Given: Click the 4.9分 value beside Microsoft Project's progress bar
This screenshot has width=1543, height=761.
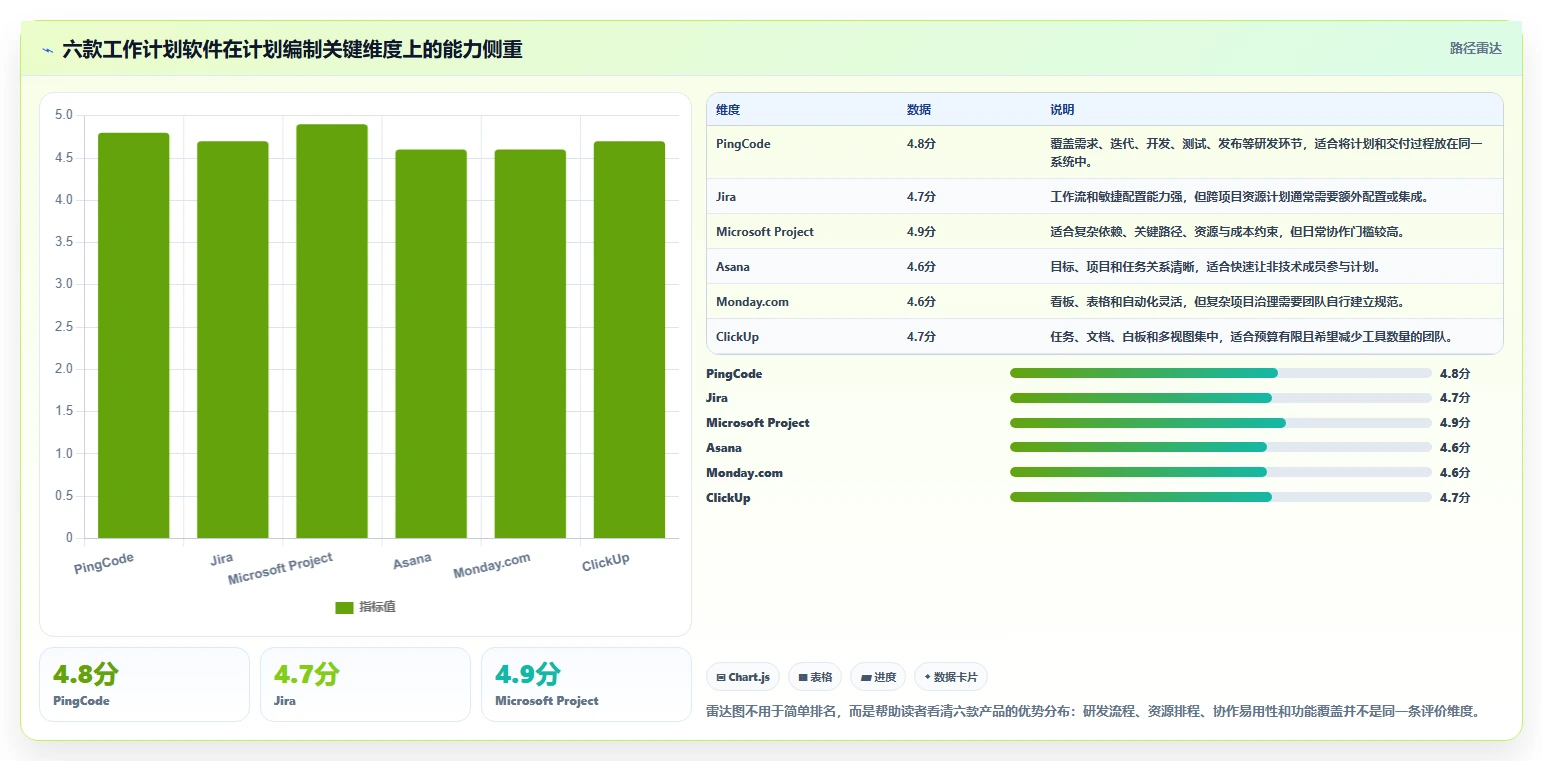Looking at the screenshot, I should coord(1455,423).
